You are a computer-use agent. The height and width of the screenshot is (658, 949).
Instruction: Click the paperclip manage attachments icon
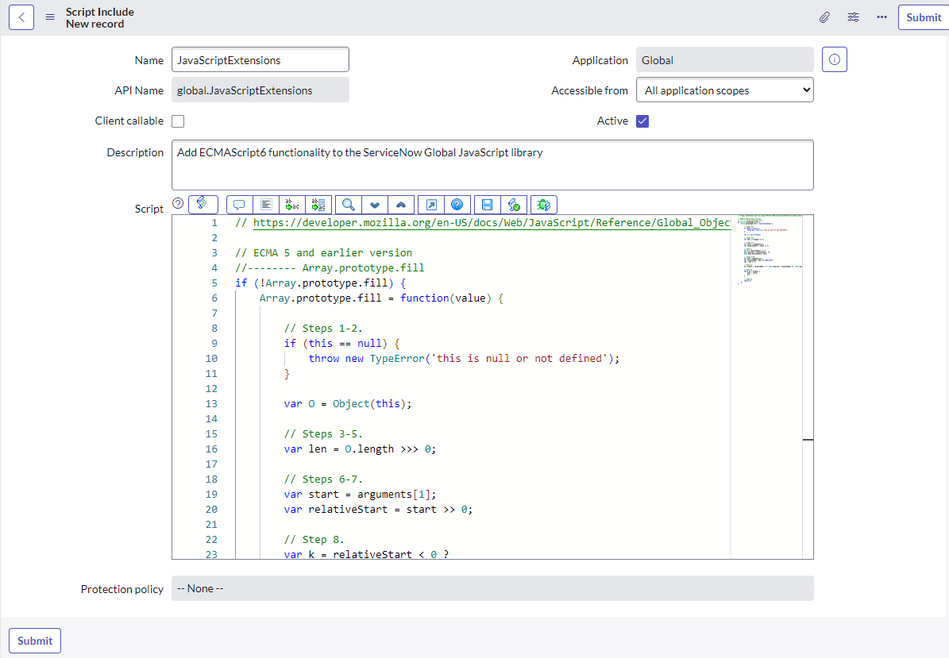(x=824, y=17)
